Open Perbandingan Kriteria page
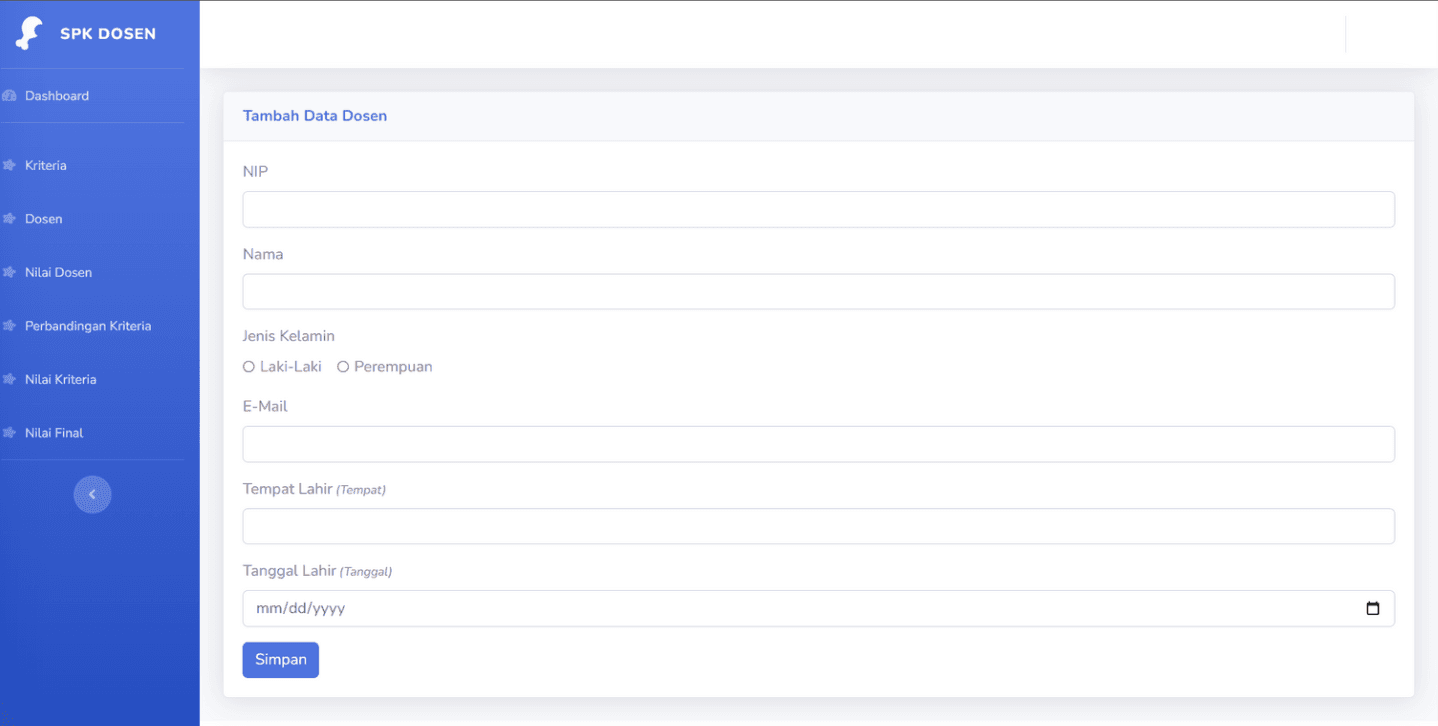 point(88,326)
